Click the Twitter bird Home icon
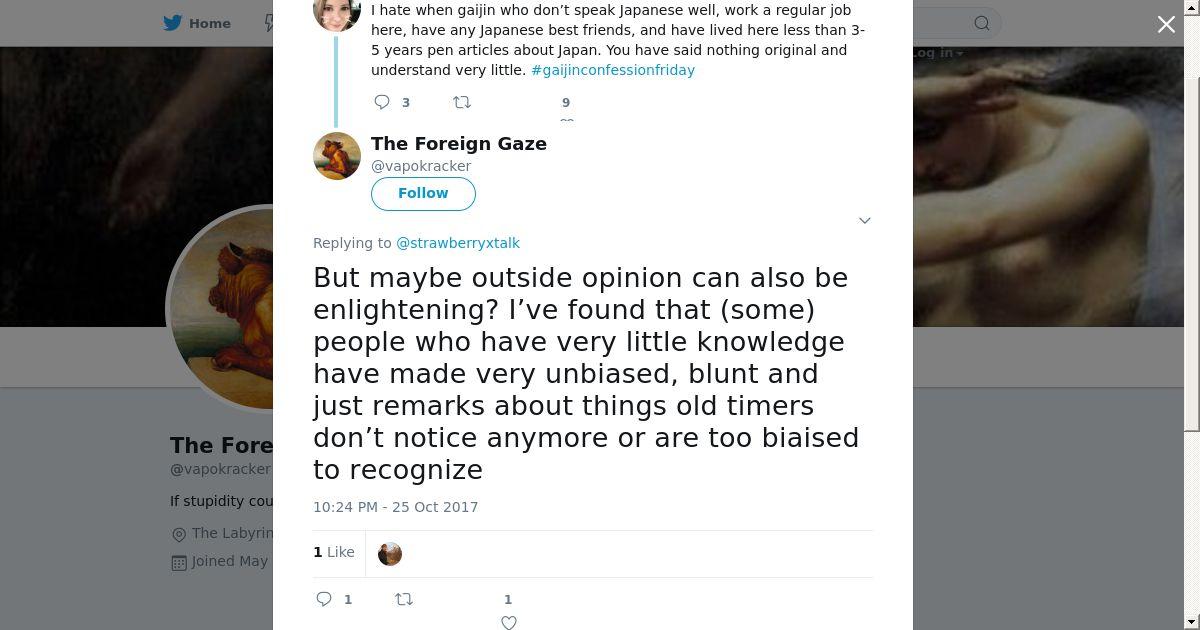1200x630 pixels. click(x=173, y=23)
